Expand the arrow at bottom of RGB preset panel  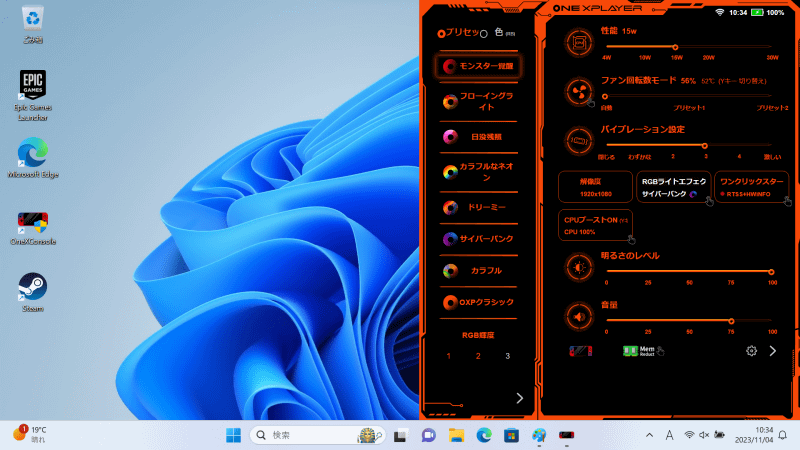pos(519,398)
